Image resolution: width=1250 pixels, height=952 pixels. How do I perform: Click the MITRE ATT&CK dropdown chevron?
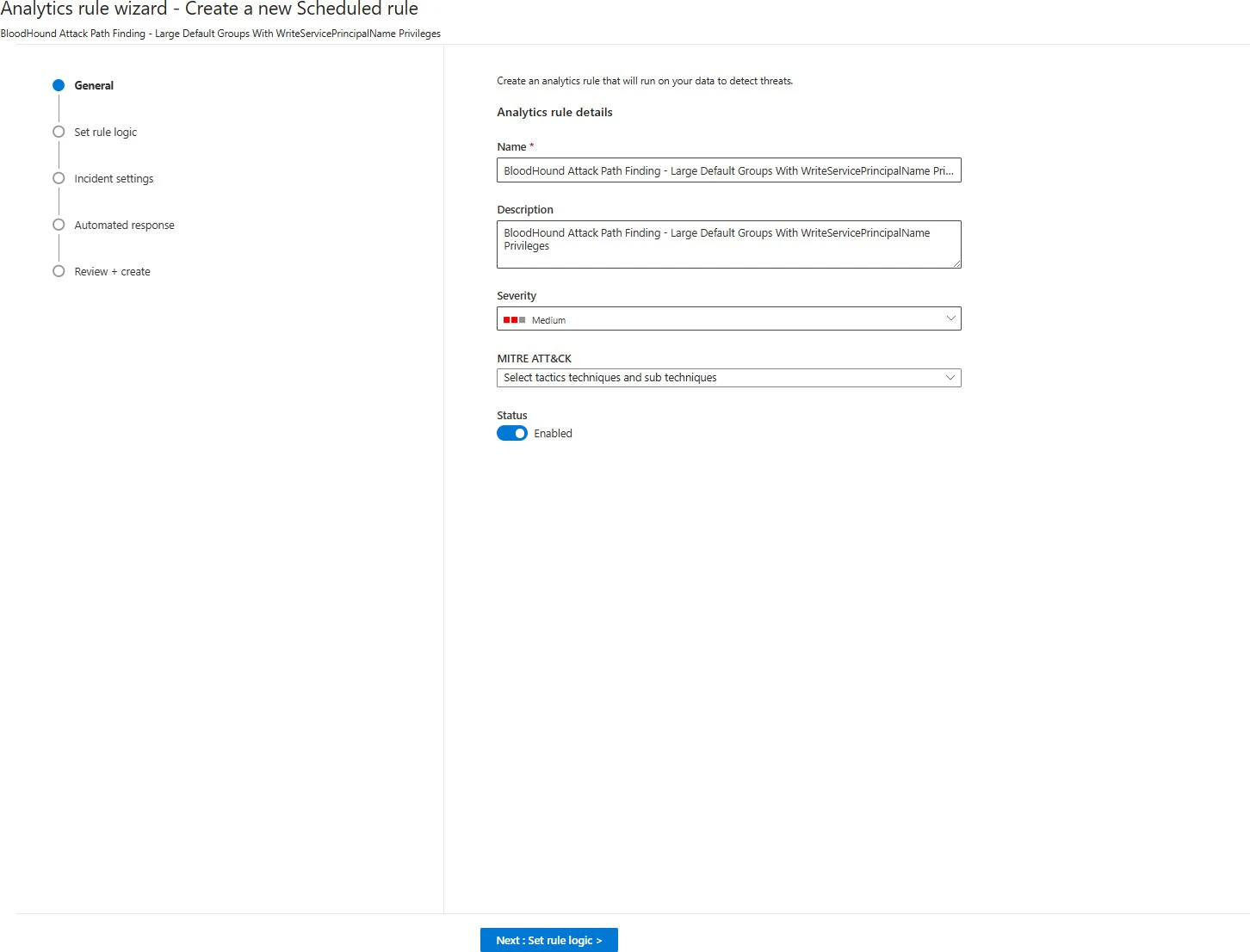pos(950,378)
